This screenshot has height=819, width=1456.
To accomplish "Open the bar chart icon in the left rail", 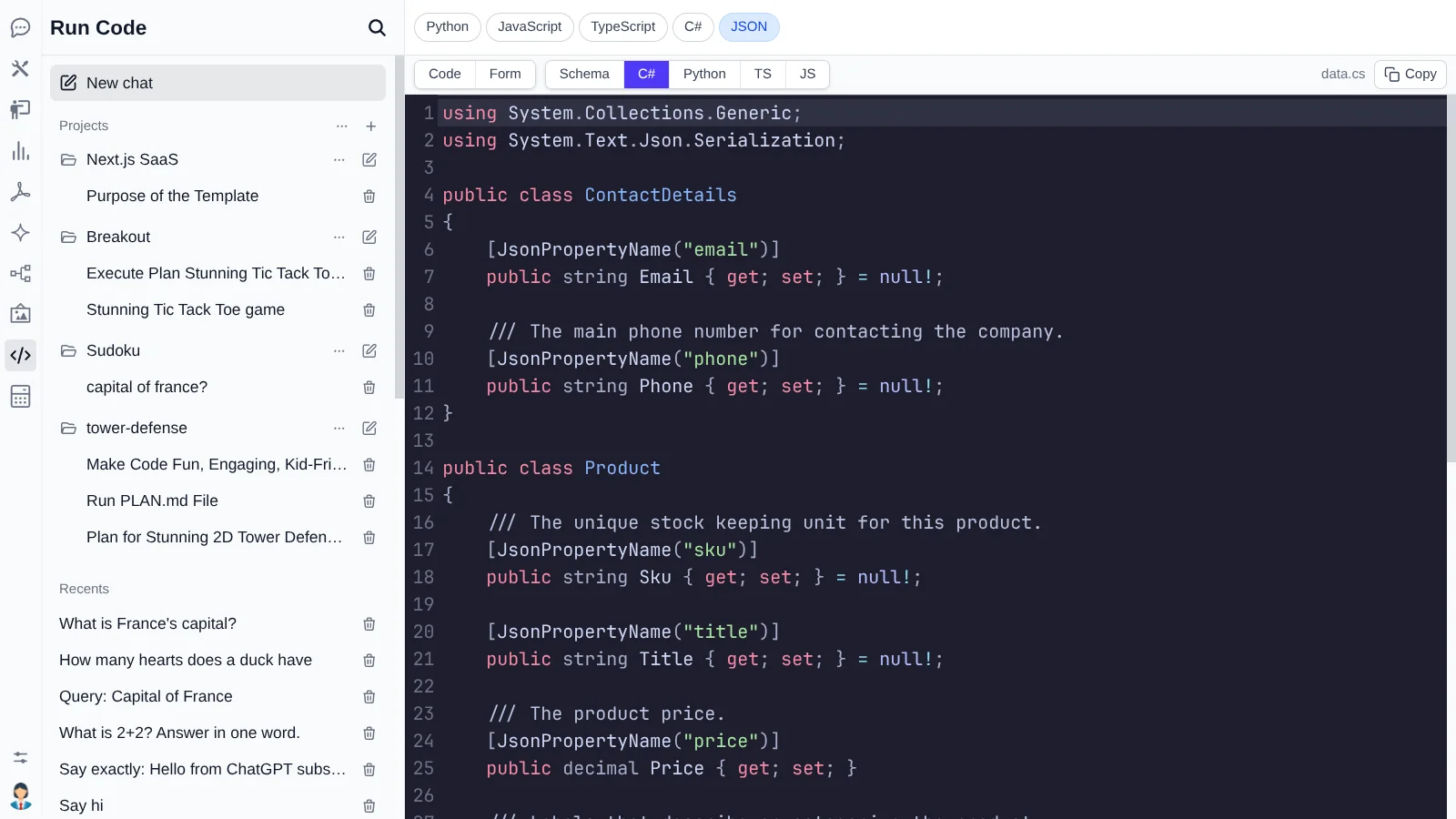I will pos(20,151).
